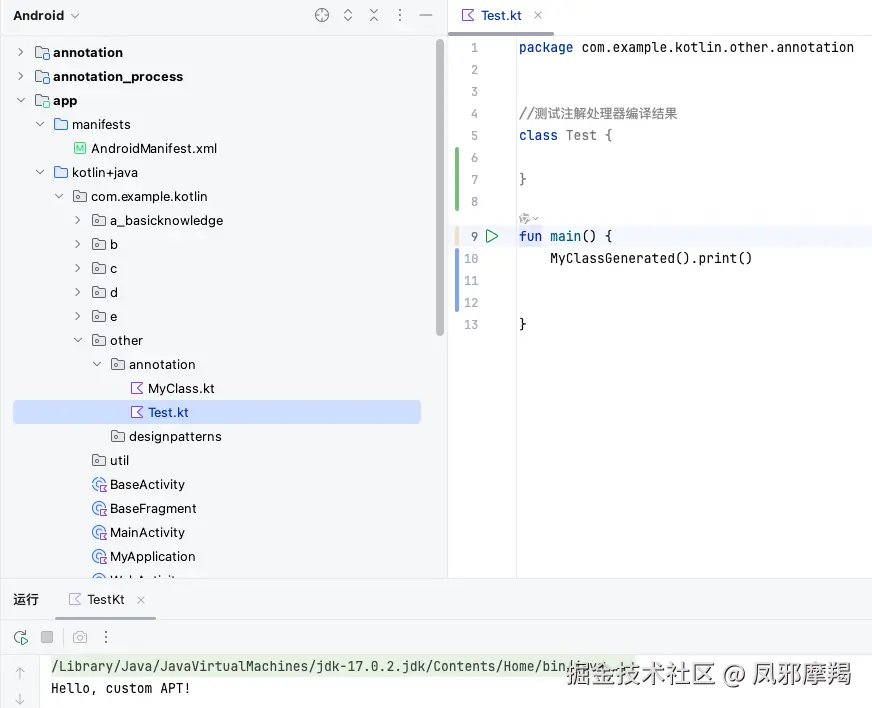This screenshot has height=708, width=872.
Task: Click the manifests folder icon
Action: [61, 124]
